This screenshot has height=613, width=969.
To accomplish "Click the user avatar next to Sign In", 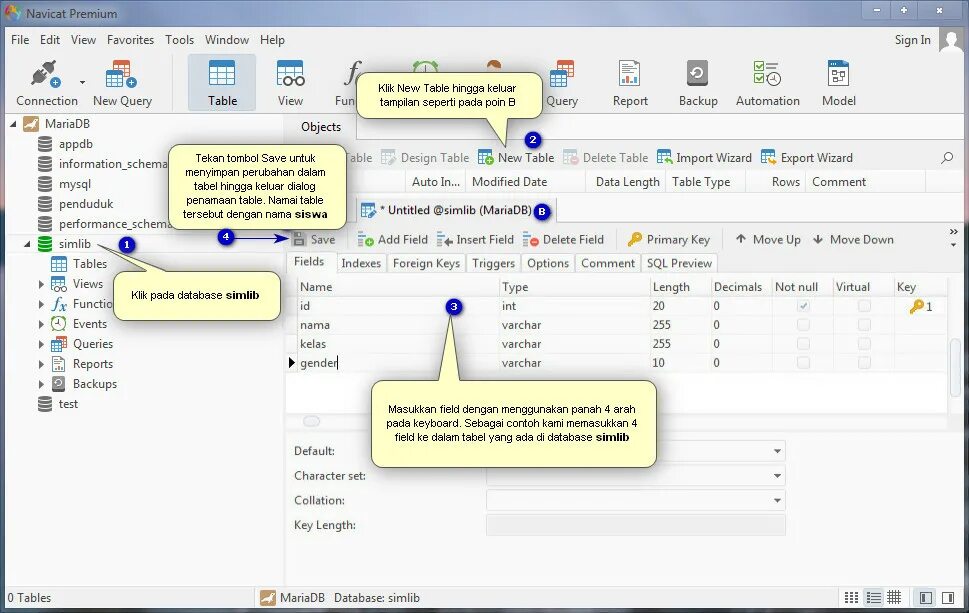I will click(x=950, y=40).
